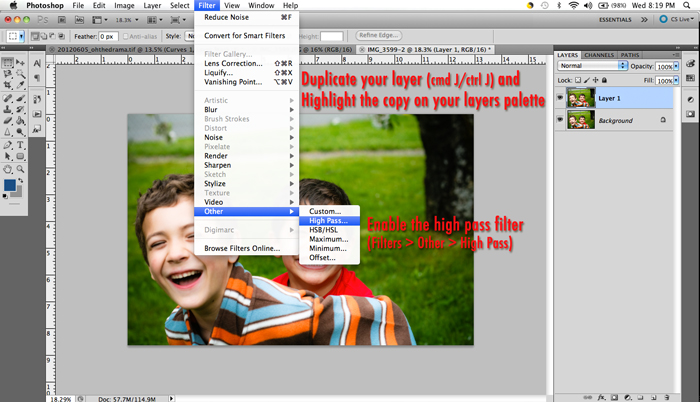The width and height of the screenshot is (700, 402).
Task: Open the background gray color swatch
Action: (x=18, y=193)
